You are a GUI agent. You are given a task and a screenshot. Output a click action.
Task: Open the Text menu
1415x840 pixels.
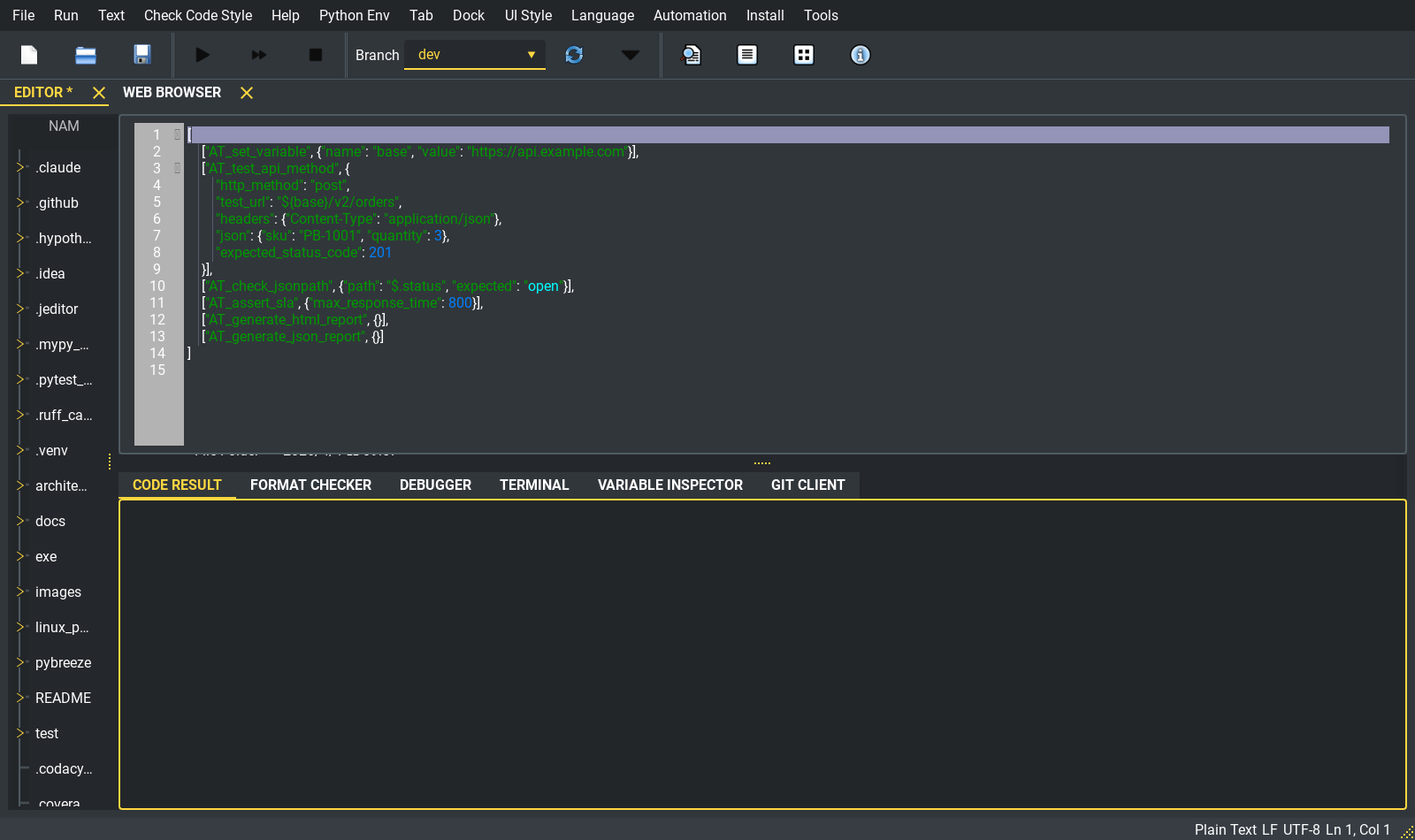click(x=111, y=15)
